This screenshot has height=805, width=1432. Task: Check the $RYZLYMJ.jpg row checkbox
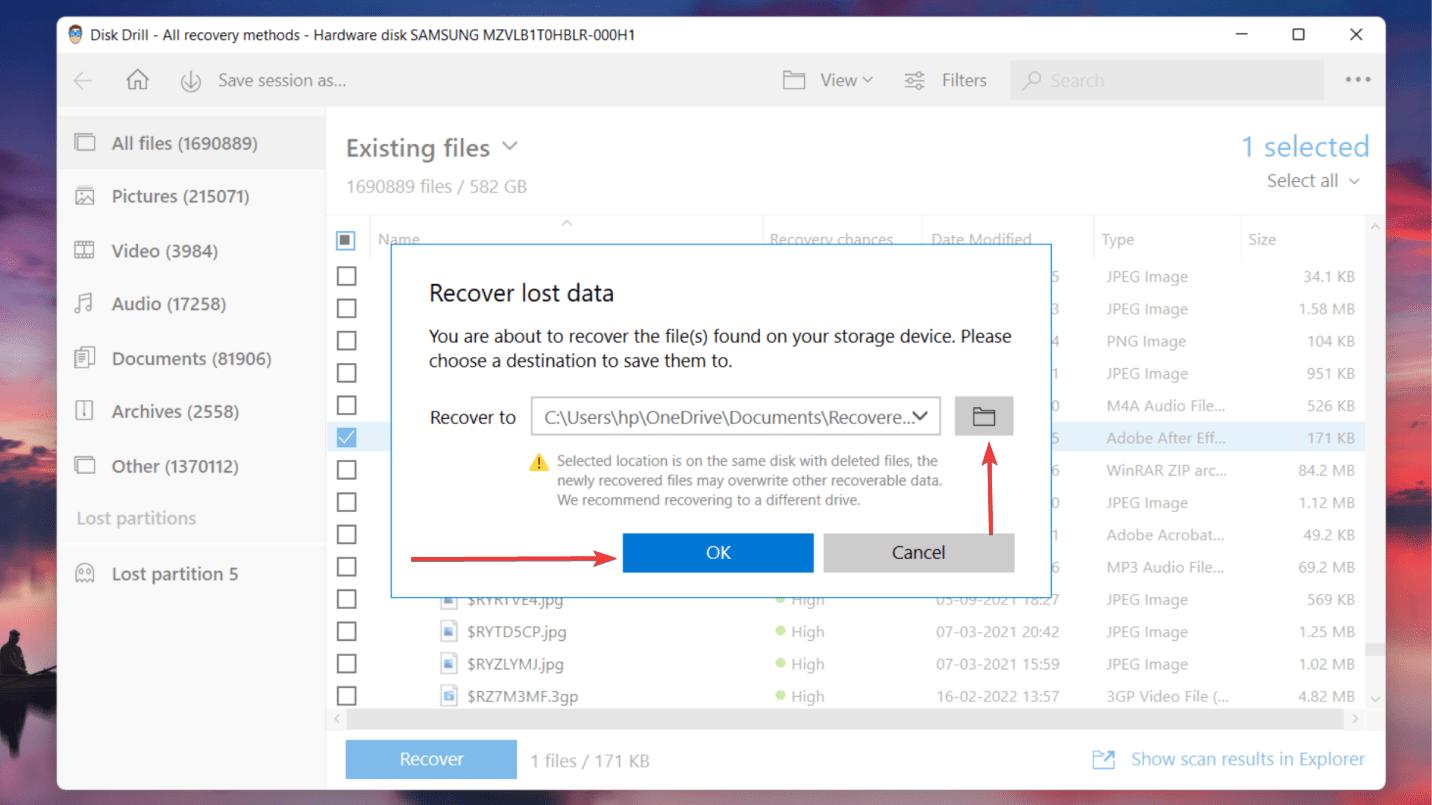pos(346,663)
